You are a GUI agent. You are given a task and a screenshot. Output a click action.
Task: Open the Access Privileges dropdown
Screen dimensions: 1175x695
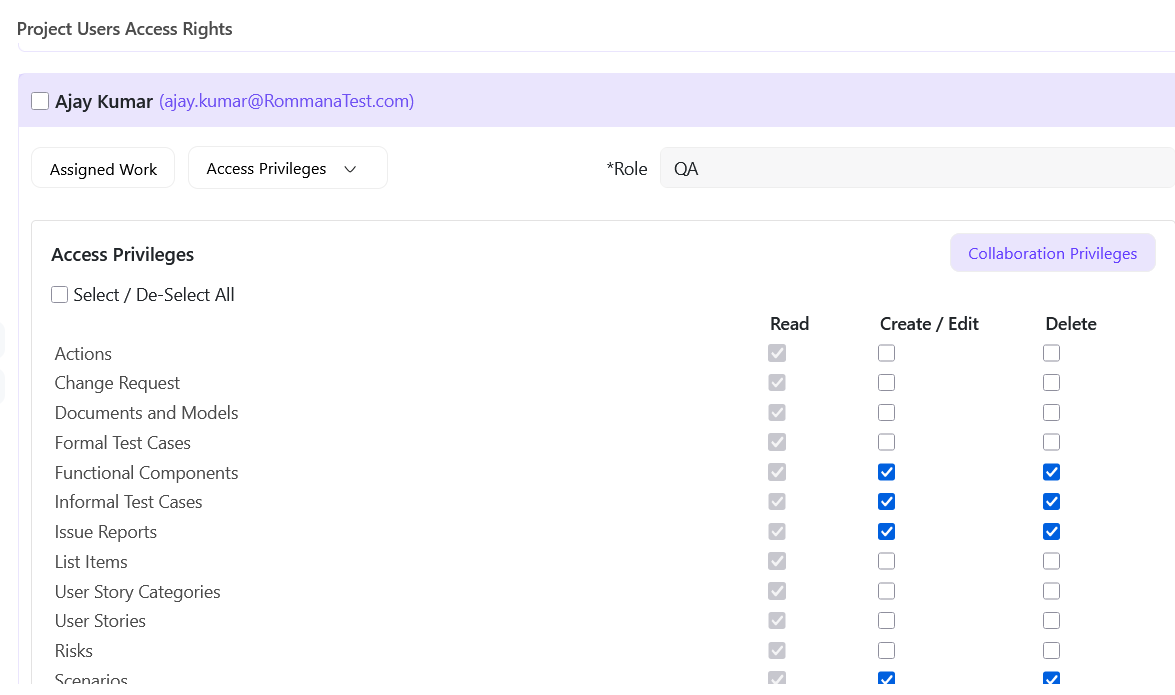[x=287, y=167]
